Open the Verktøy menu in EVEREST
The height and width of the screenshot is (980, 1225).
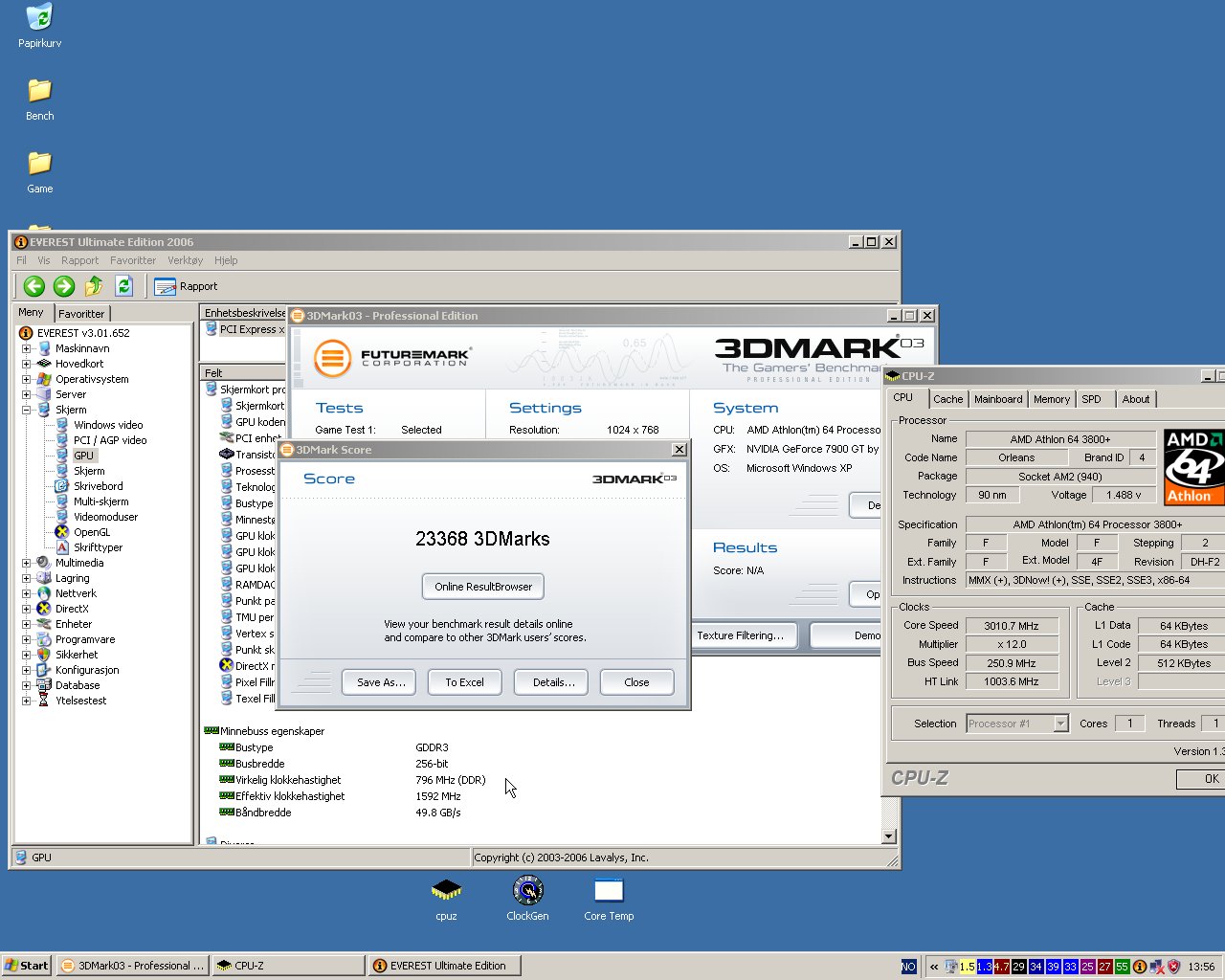(185, 260)
